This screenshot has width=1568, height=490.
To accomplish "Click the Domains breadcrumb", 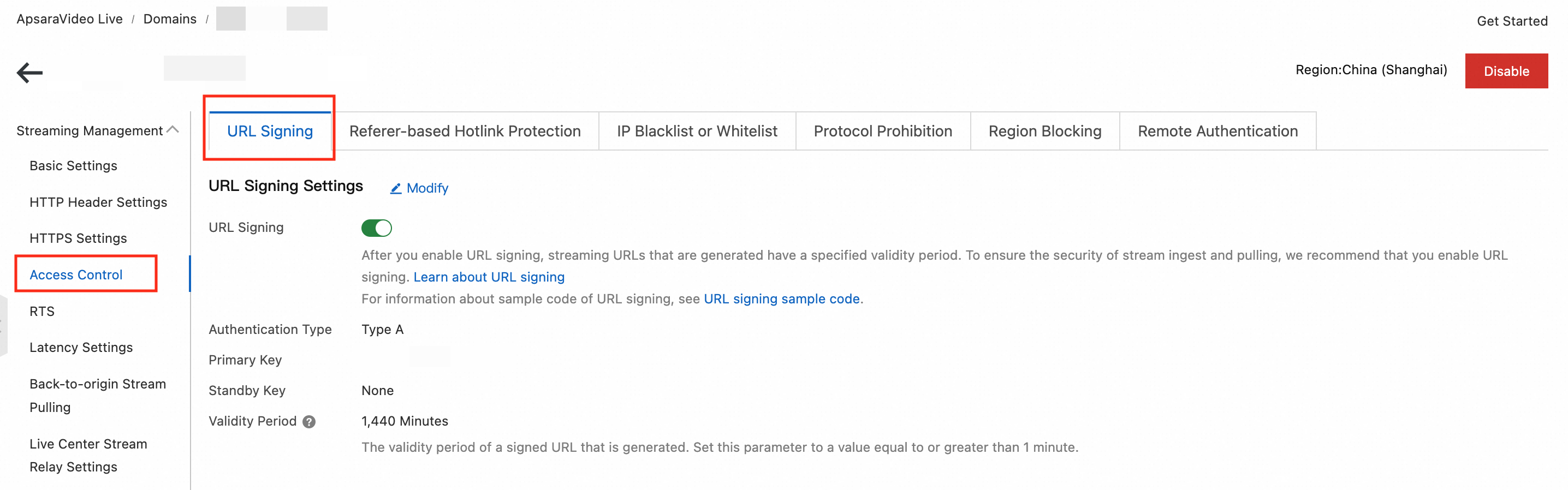I will tap(170, 20).
